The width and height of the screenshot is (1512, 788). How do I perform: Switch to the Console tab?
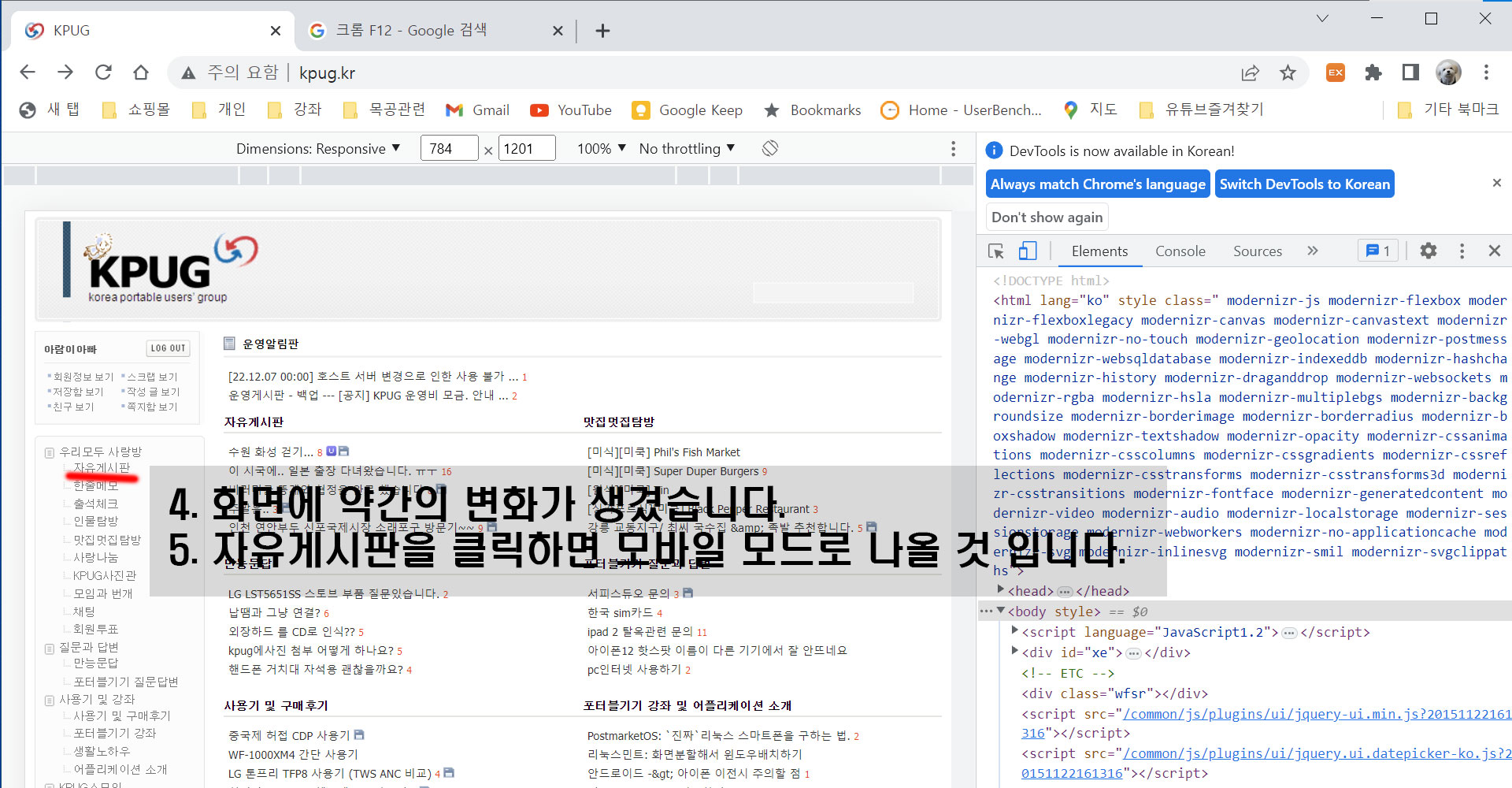click(1180, 251)
